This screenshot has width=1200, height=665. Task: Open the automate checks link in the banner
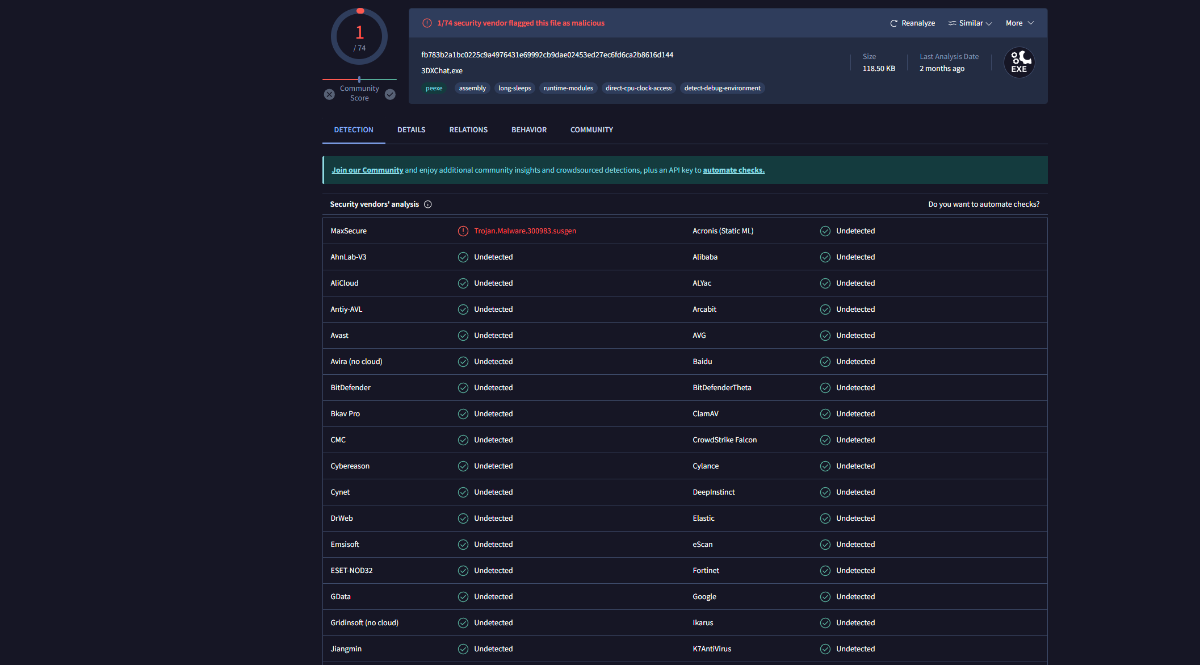pos(734,170)
